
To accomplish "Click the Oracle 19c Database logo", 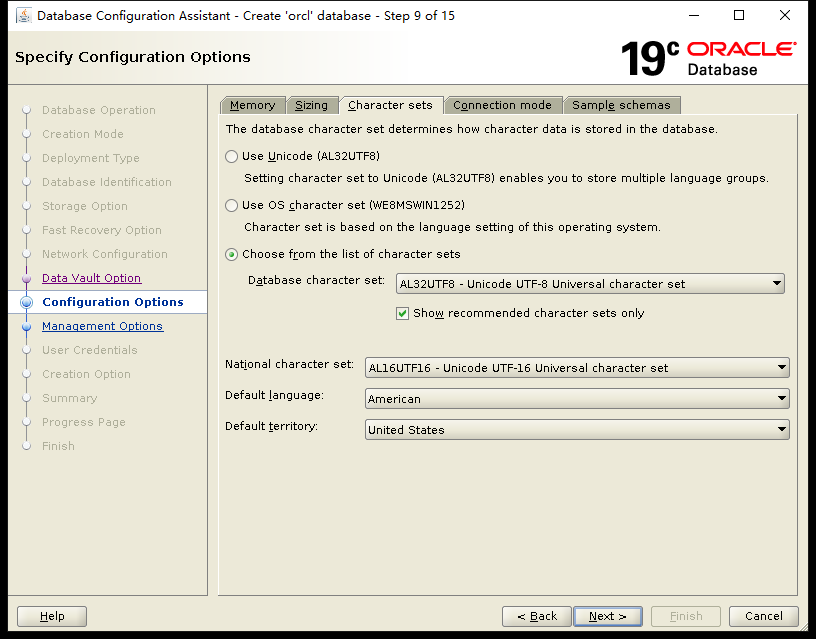I will tap(708, 58).
